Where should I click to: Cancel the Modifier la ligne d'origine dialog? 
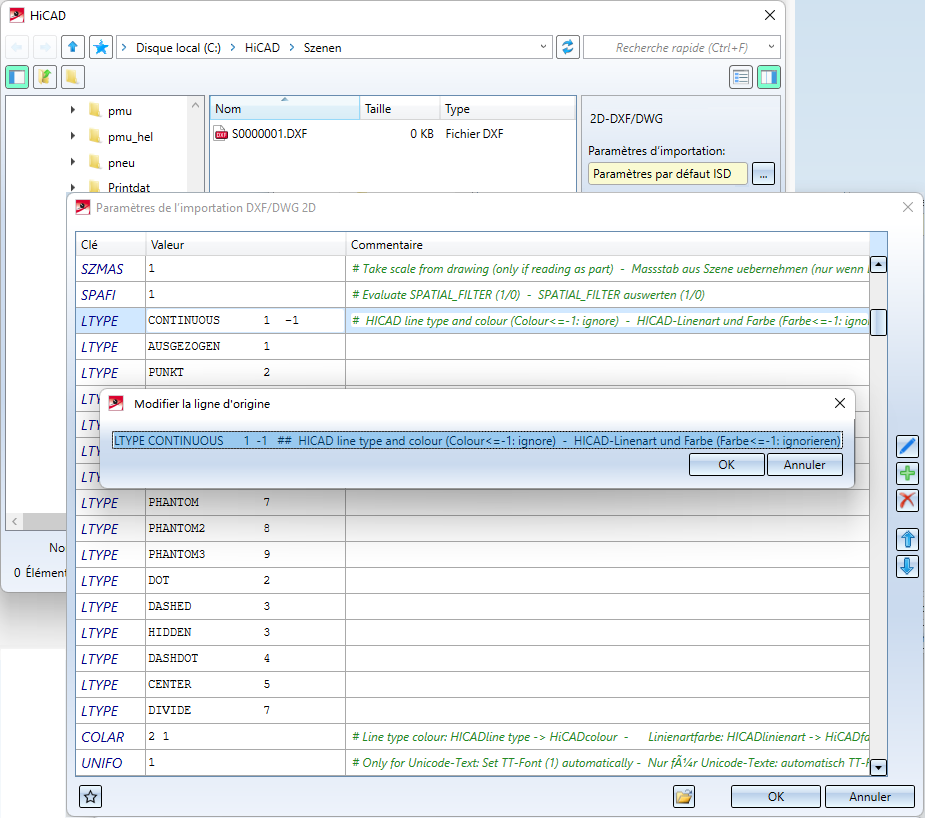pos(805,465)
